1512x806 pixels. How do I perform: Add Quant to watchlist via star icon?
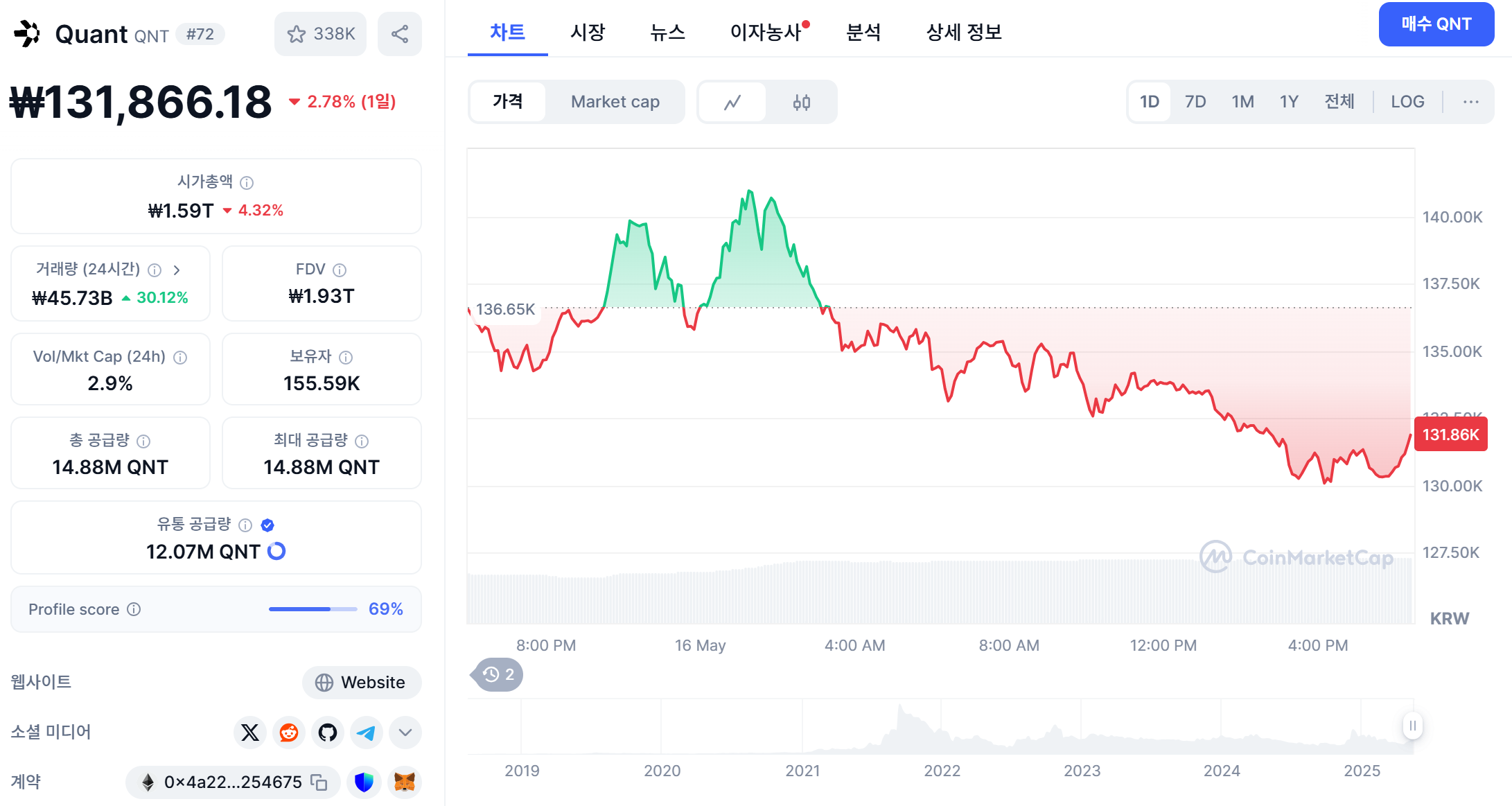pyautogui.click(x=299, y=33)
